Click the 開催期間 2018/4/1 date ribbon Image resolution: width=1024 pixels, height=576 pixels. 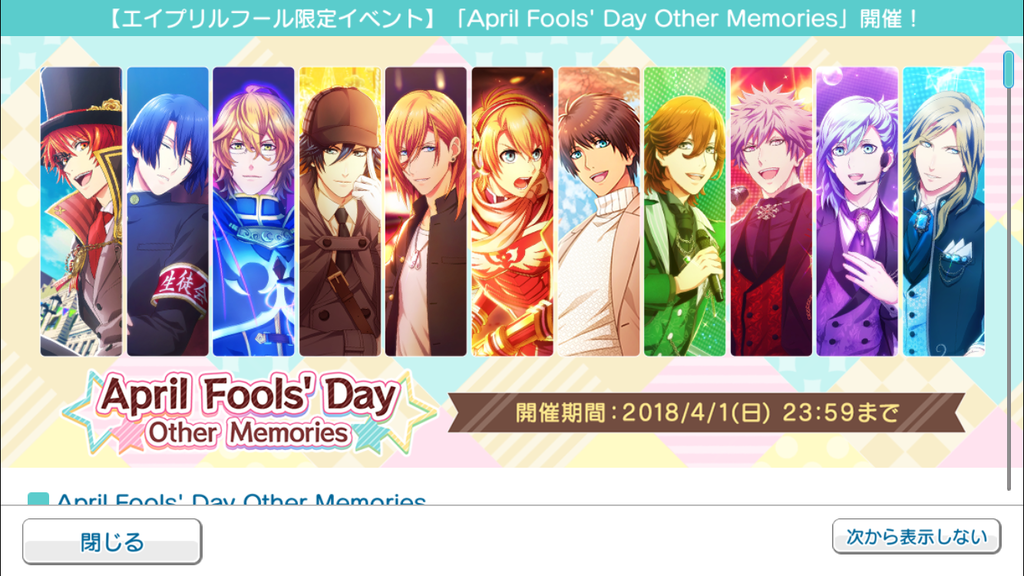tap(706, 412)
